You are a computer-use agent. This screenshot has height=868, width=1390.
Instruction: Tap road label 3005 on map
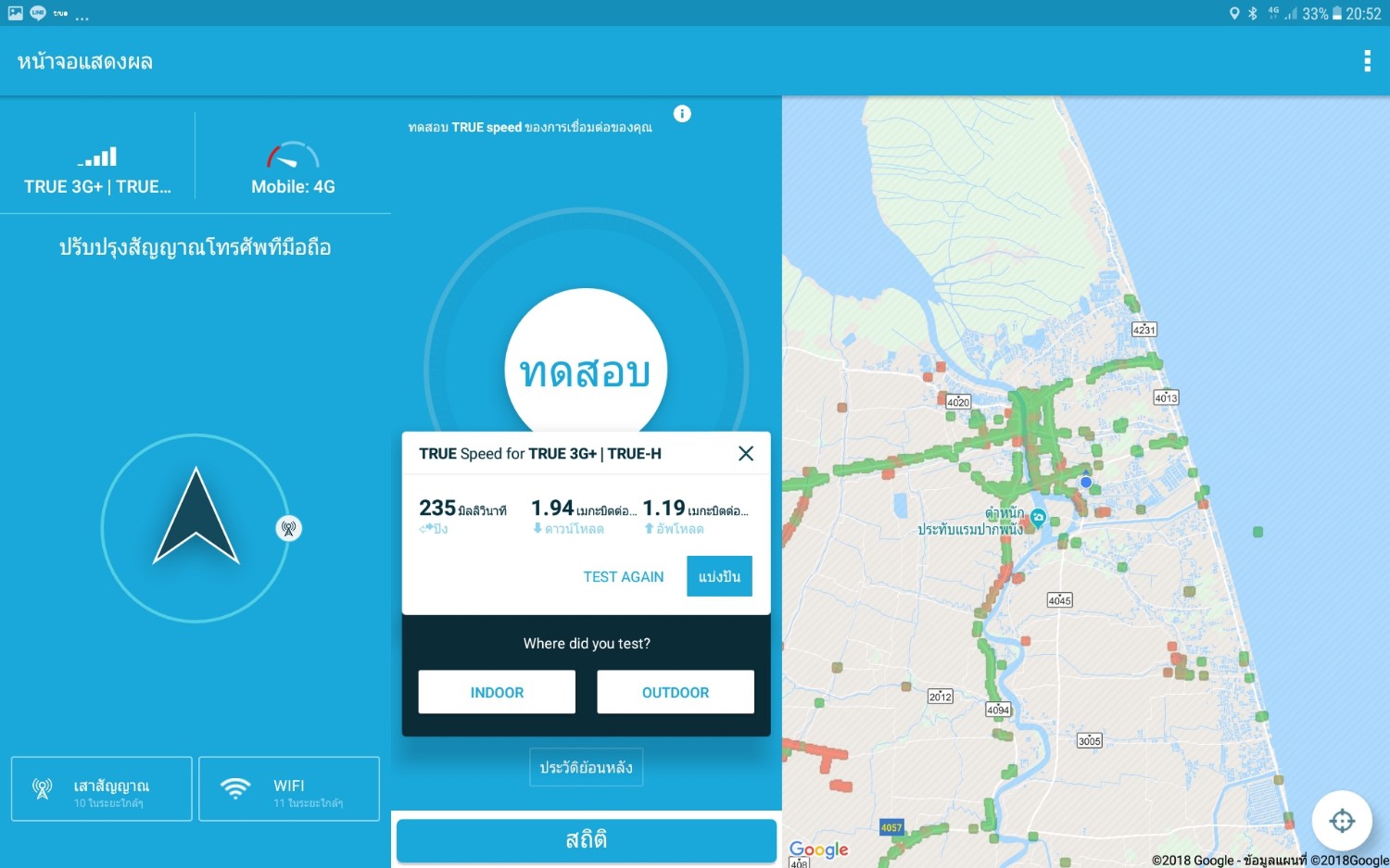click(1090, 740)
